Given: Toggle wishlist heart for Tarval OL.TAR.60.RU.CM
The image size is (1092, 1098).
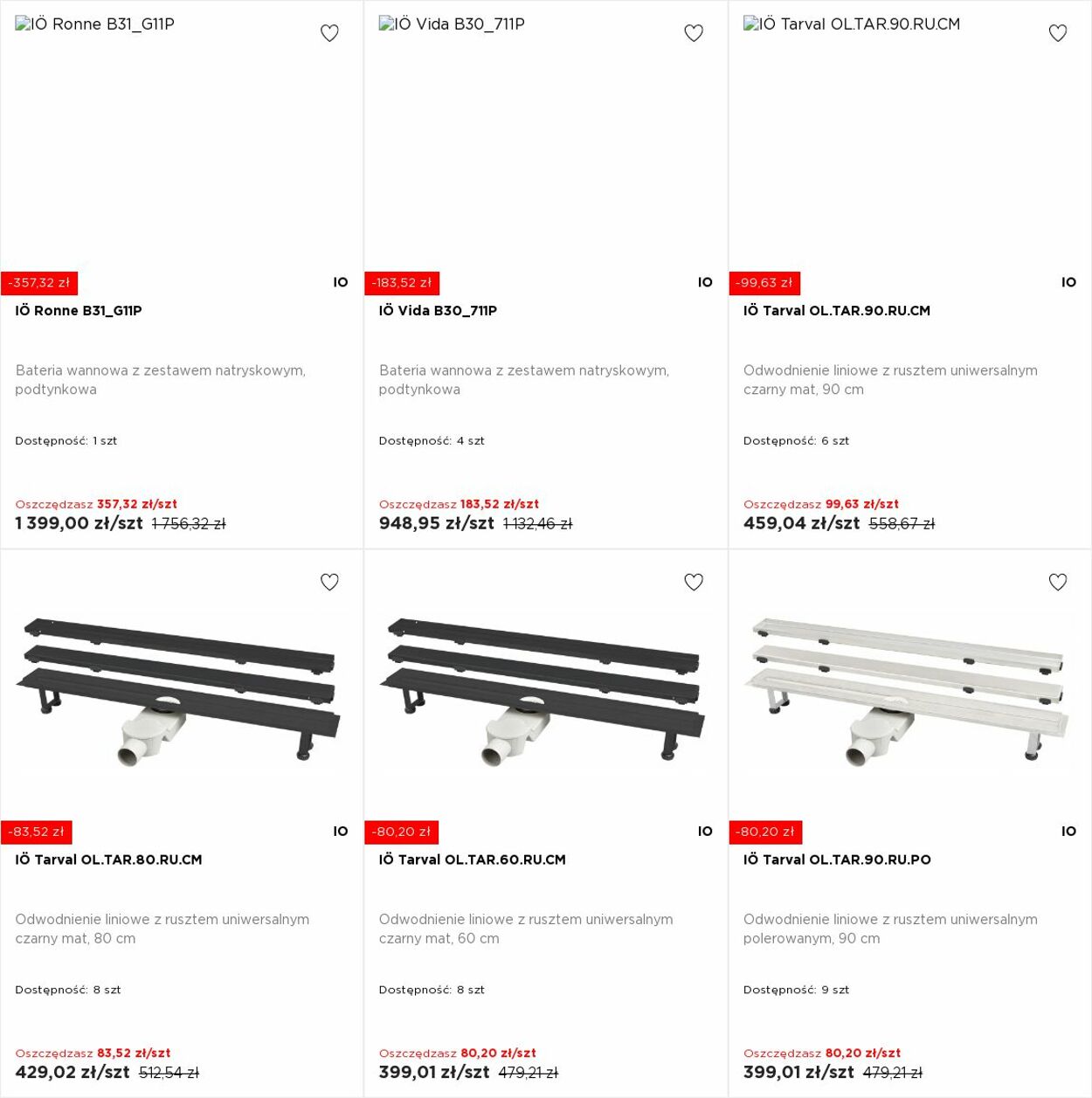Looking at the screenshot, I should coord(694,582).
